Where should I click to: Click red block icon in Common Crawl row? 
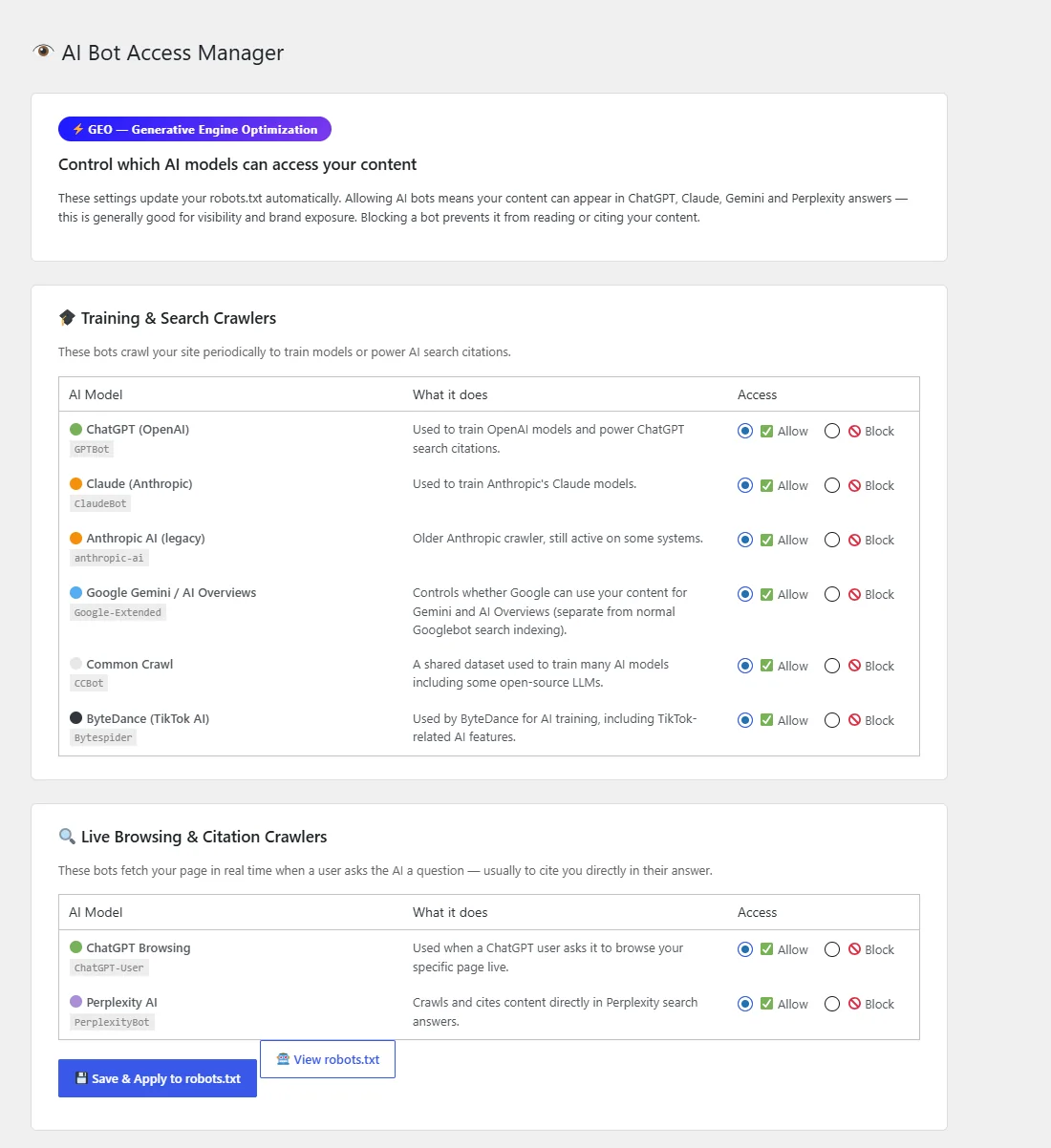(x=855, y=667)
